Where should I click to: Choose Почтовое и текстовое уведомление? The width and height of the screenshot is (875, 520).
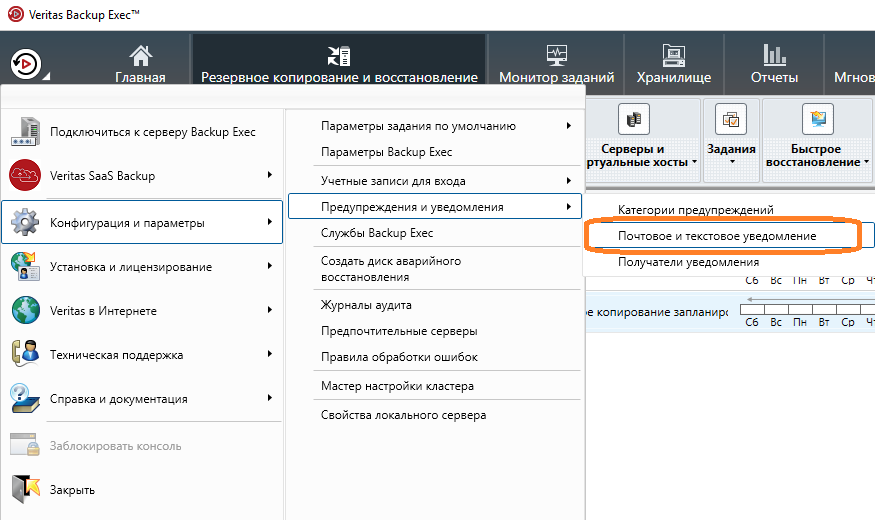[x=717, y=236]
